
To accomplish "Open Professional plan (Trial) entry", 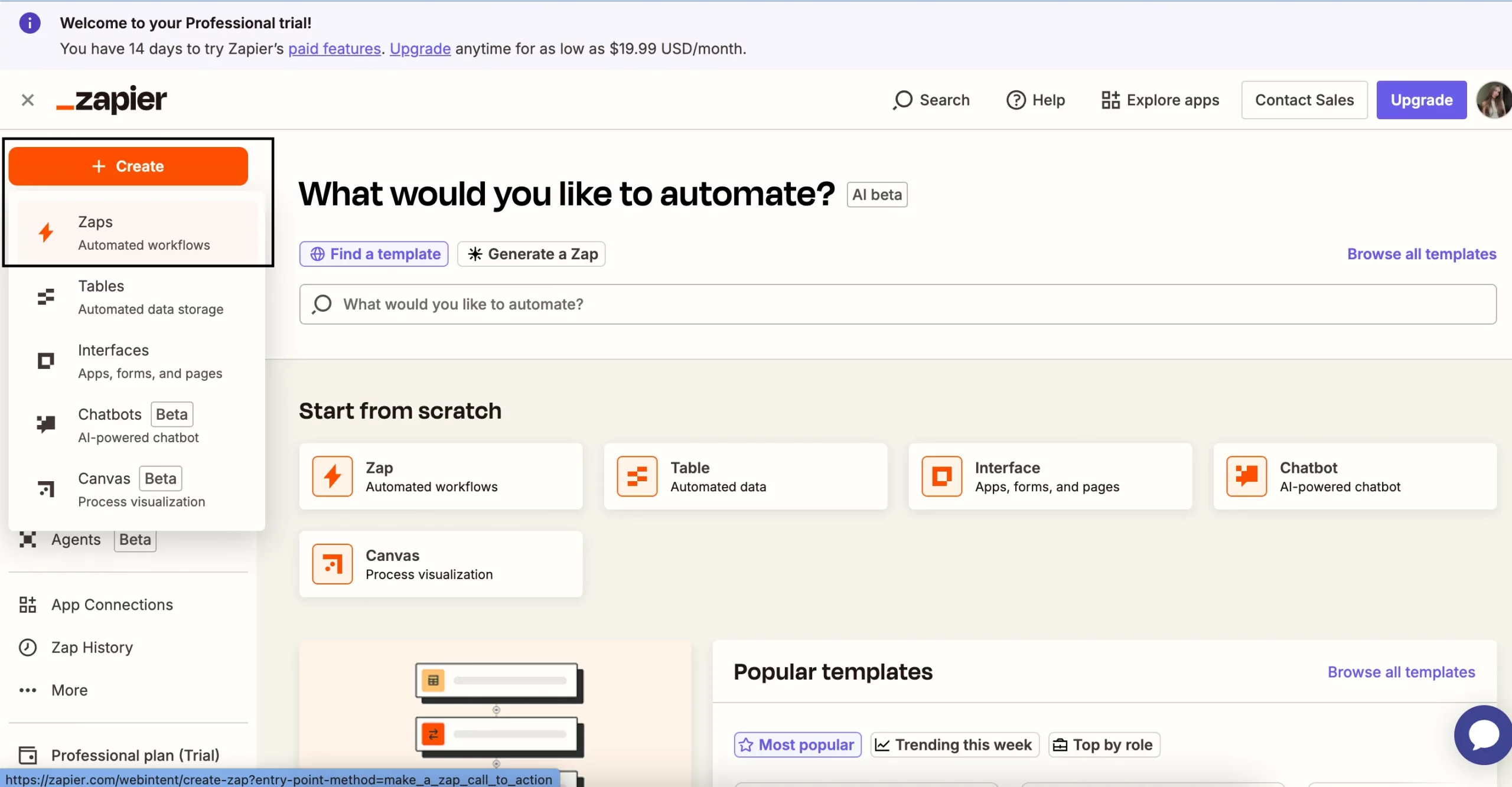I will [x=128, y=755].
